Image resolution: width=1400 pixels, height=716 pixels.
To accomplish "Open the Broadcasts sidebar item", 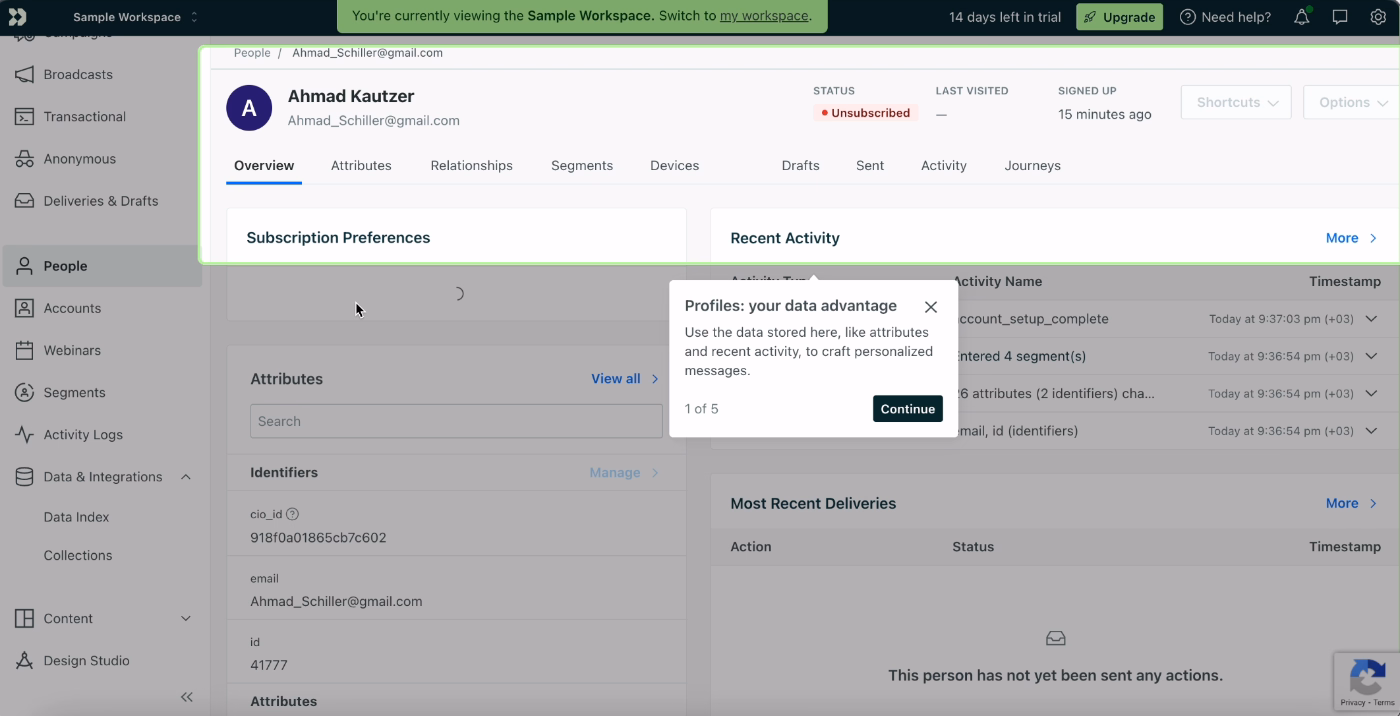I will click(x=100, y=75).
